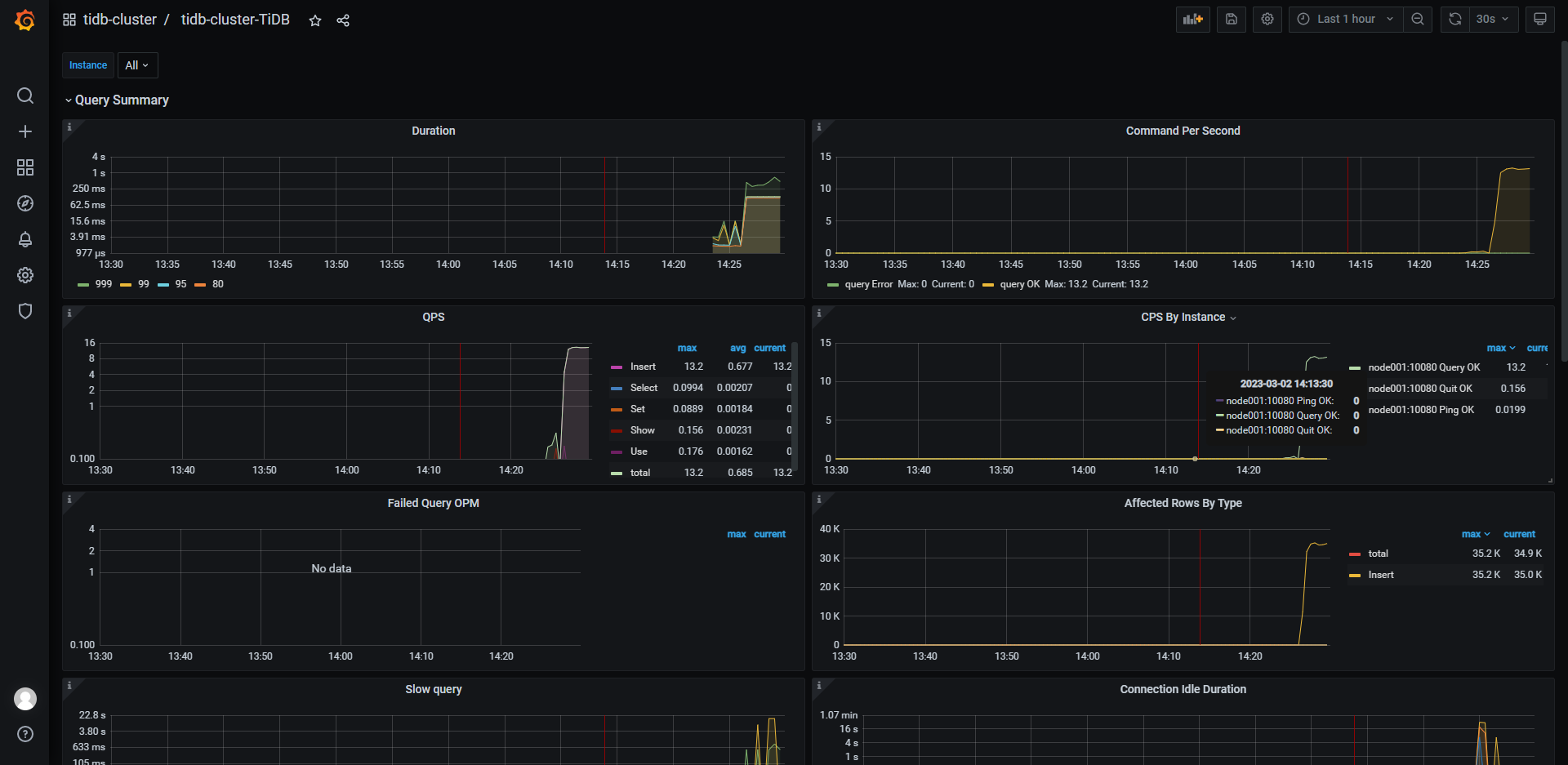Show info for Slow query panel
1568x765 pixels.
(69, 686)
